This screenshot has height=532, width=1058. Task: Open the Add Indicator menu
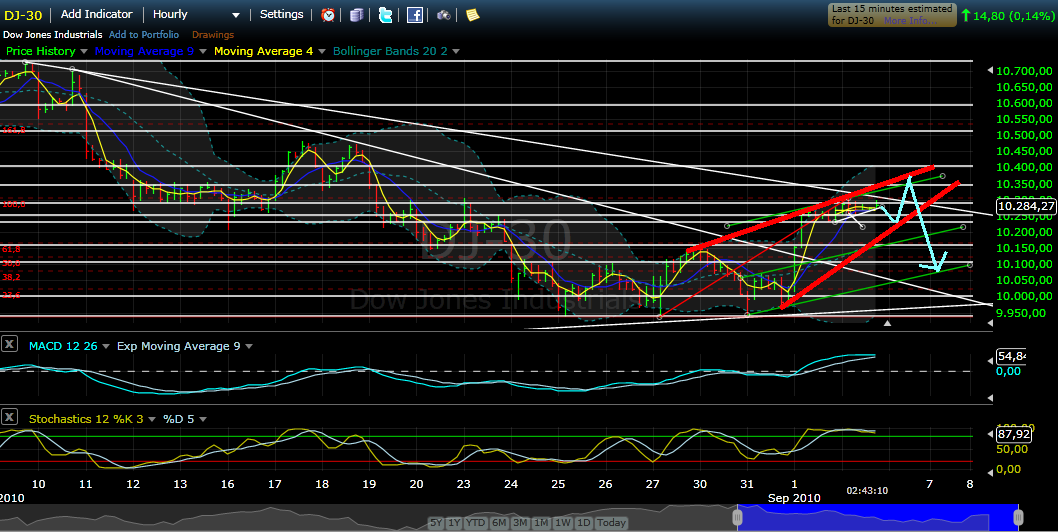pos(96,14)
